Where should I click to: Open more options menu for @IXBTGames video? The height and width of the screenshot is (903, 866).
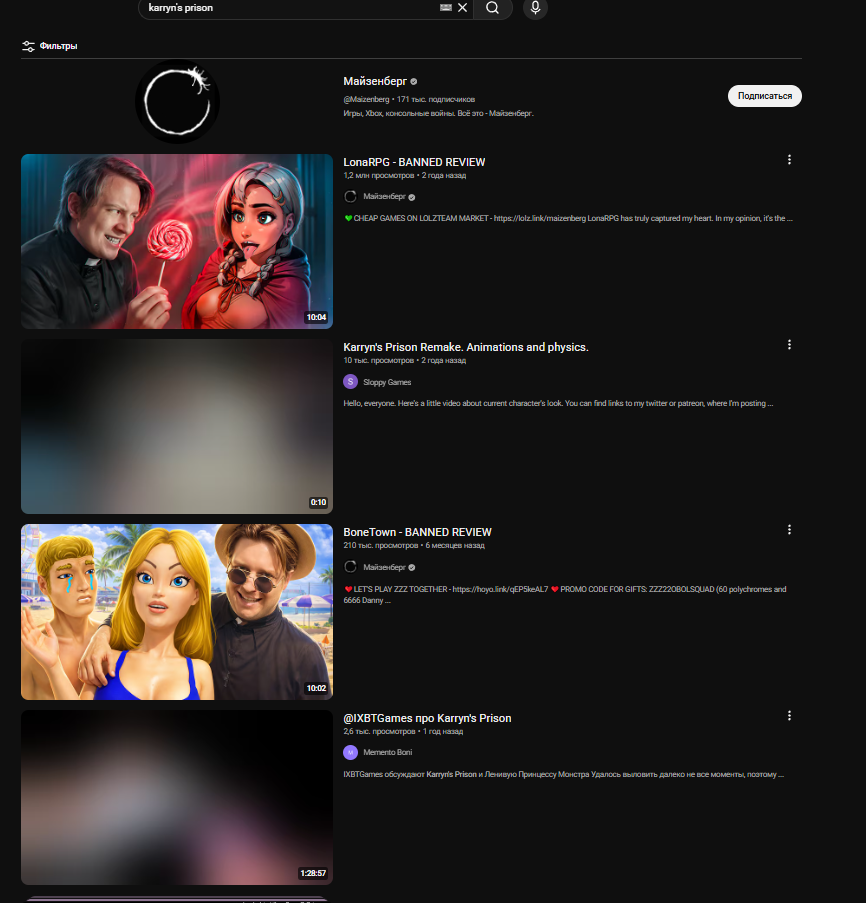click(x=789, y=716)
